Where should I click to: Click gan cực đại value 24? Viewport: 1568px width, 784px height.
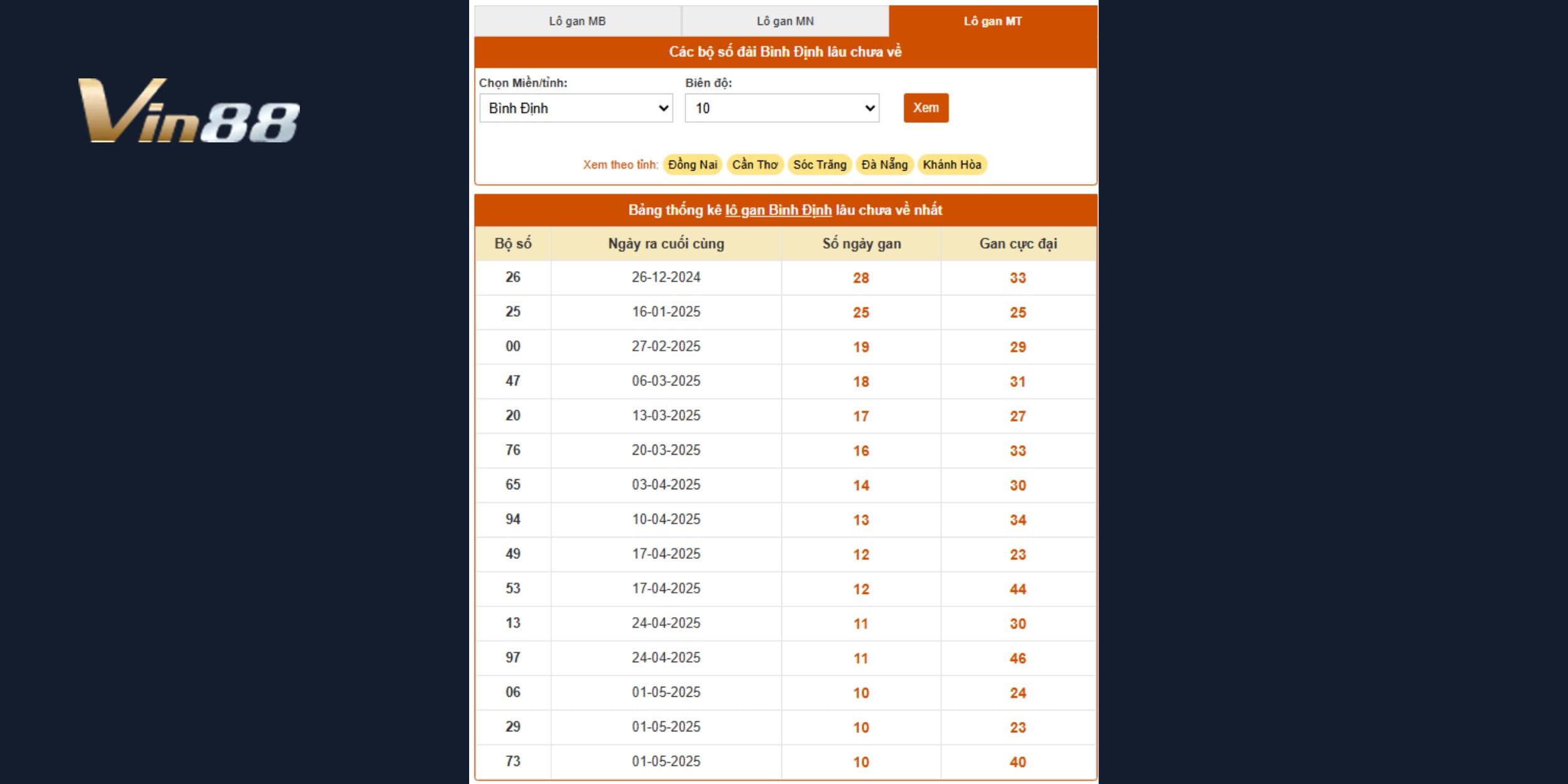[x=1018, y=693]
